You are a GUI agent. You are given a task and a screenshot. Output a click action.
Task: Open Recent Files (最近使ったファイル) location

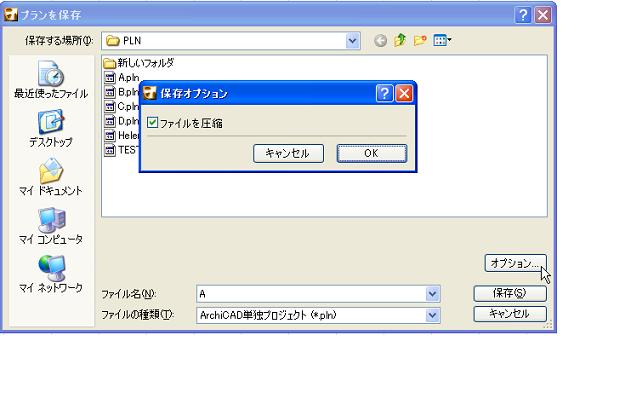click(50, 78)
